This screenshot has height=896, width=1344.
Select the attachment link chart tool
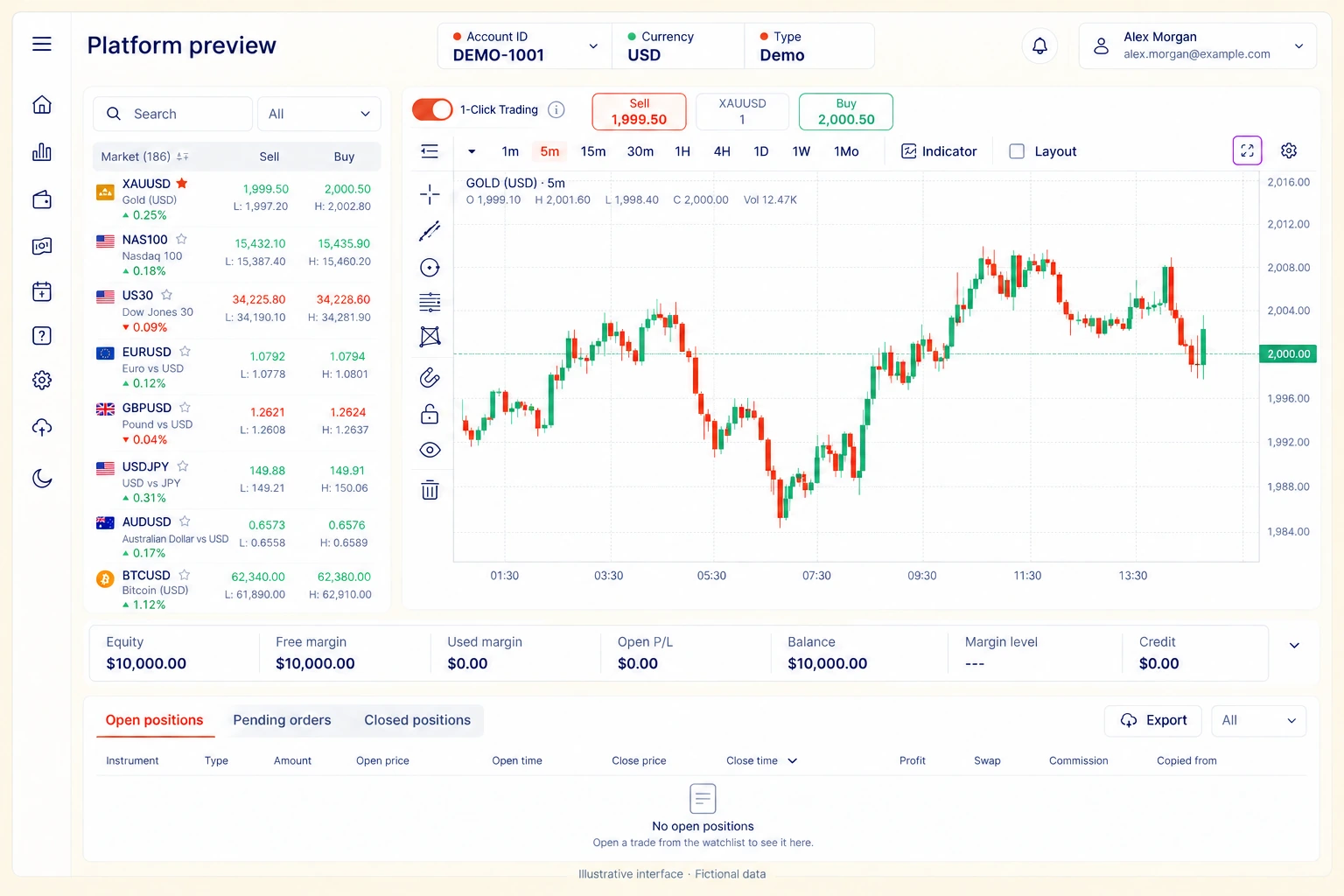point(430,378)
